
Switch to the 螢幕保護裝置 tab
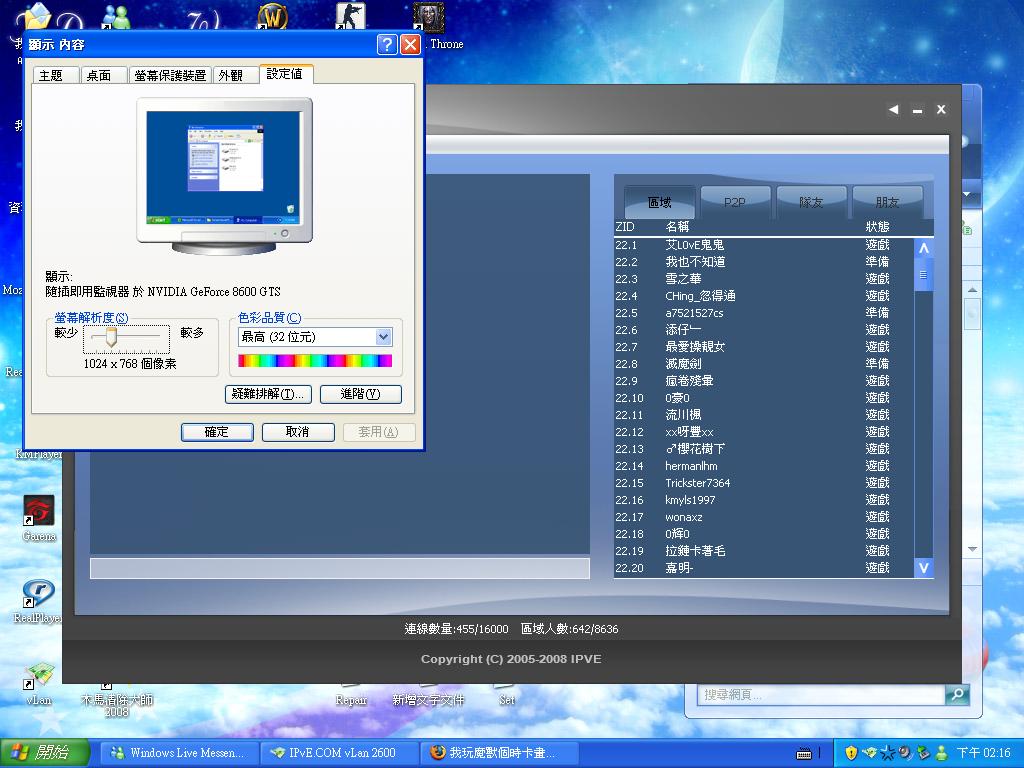click(170, 75)
